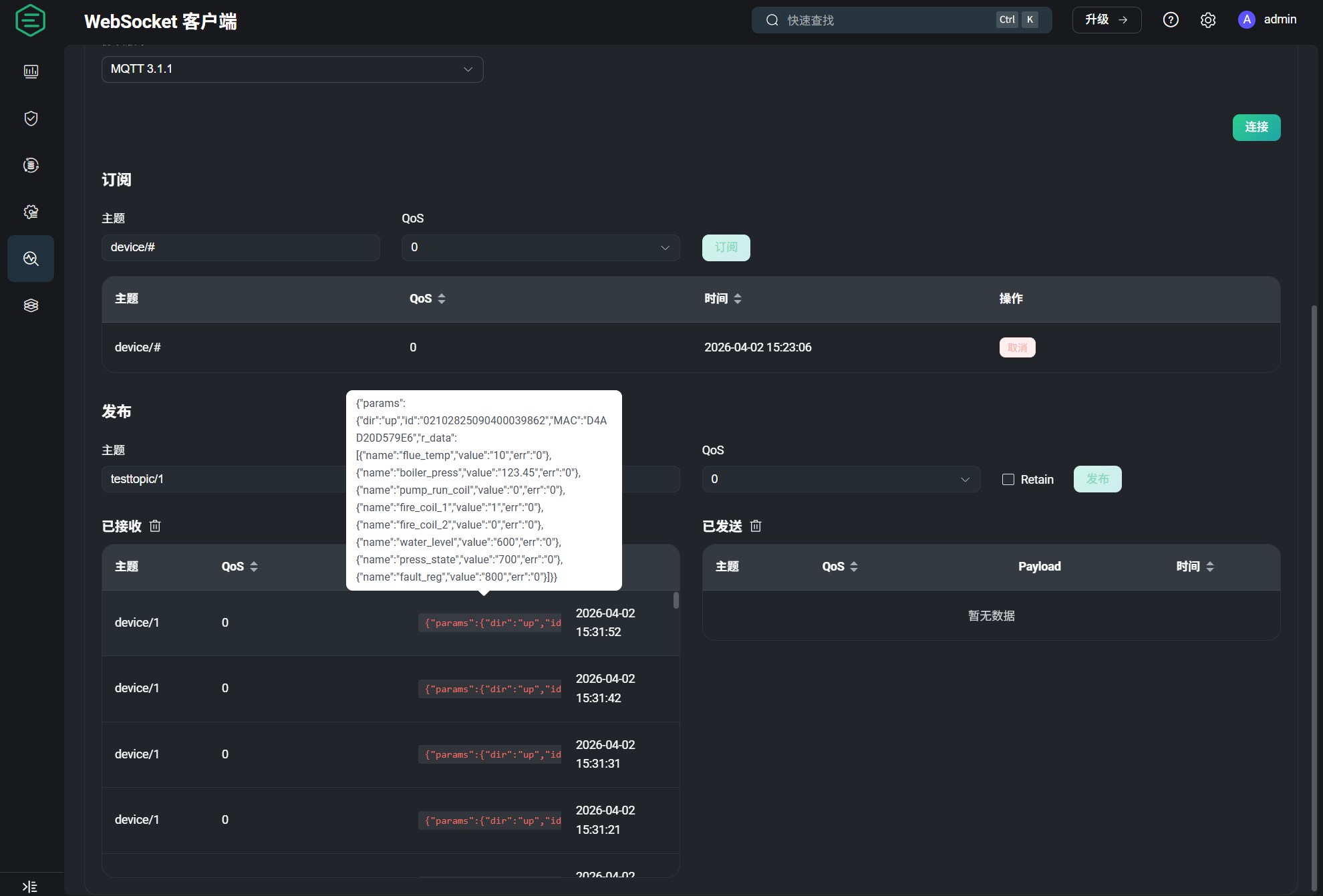This screenshot has height=896, width=1323.
Task: Click the subscribe topic field device/#
Action: pyautogui.click(x=241, y=248)
